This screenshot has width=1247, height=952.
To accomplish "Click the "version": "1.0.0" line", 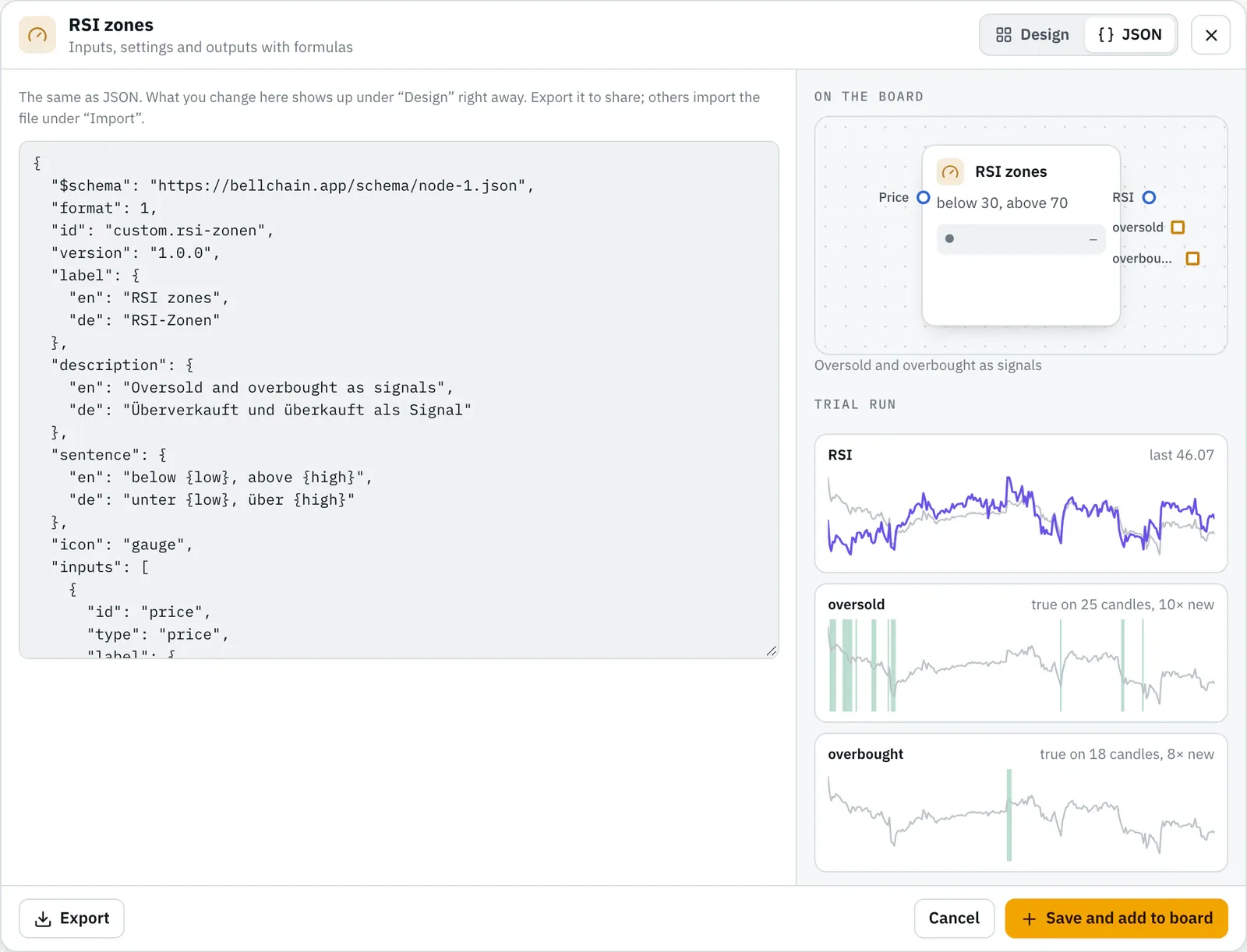I will (135, 253).
